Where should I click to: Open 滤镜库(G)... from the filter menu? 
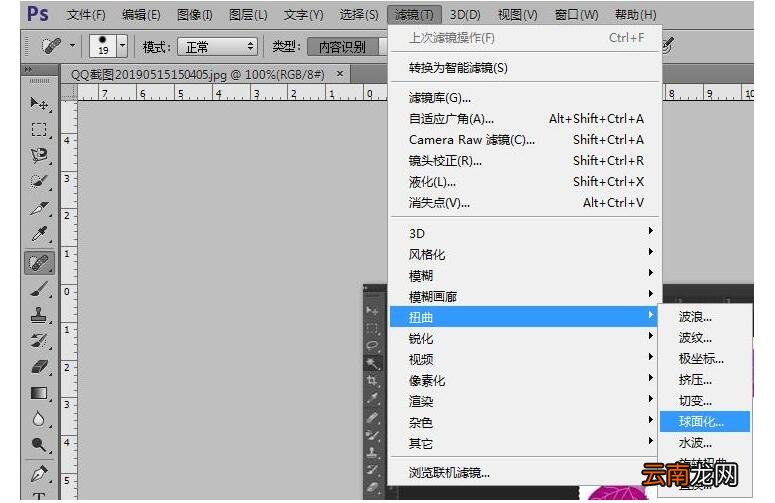pyautogui.click(x=525, y=98)
